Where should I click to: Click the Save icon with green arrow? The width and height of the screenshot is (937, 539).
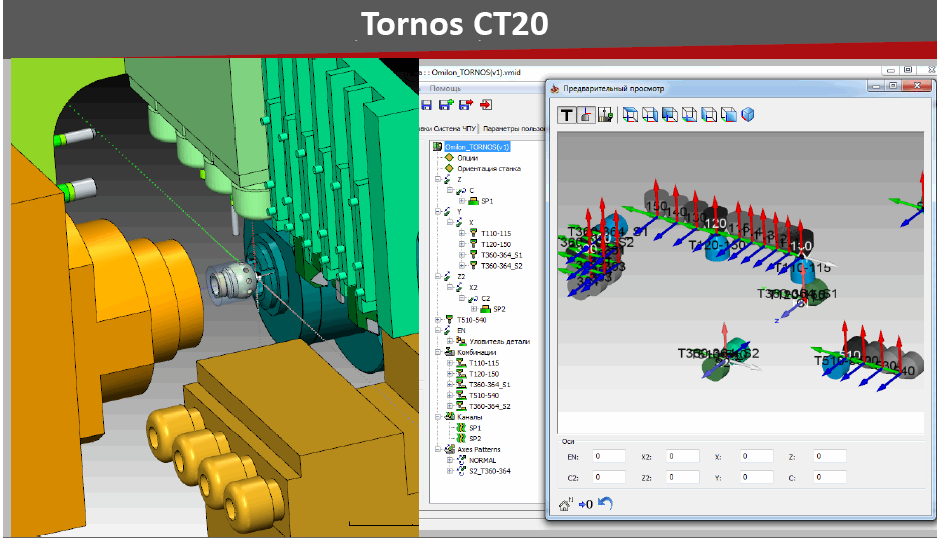click(x=446, y=105)
